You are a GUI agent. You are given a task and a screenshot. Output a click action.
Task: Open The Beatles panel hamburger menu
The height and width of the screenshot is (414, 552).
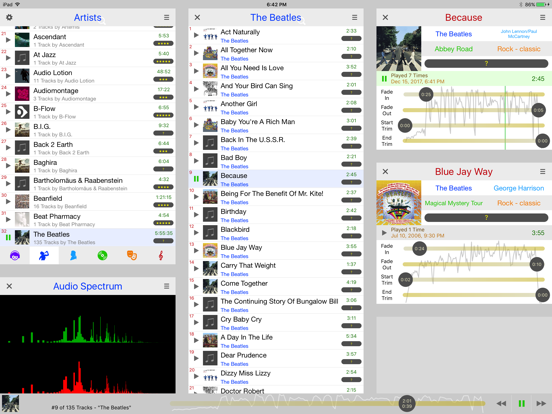pyautogui.click(x=355, y=17)
